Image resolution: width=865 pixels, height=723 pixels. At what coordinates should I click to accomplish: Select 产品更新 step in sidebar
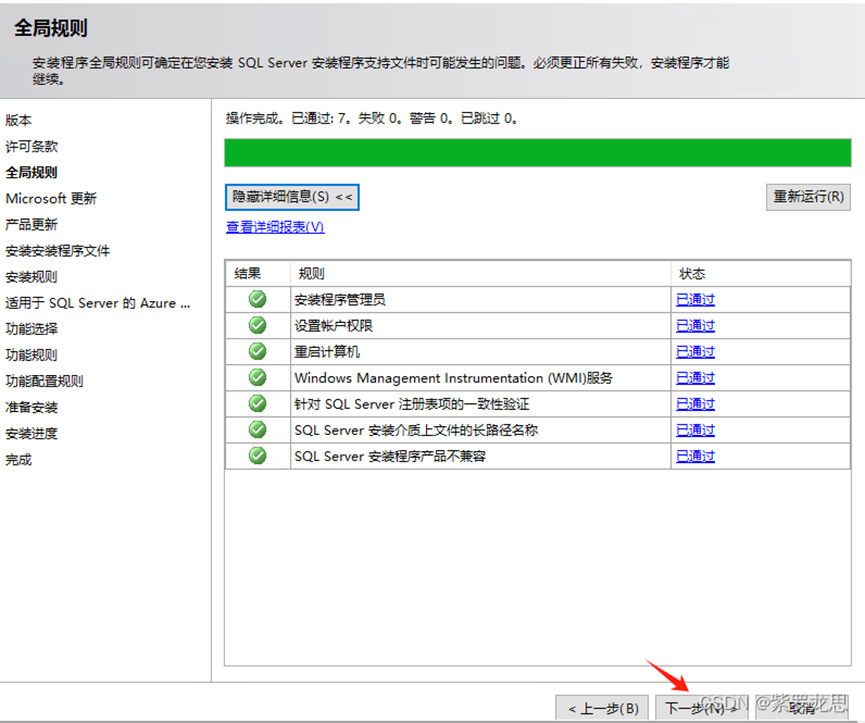click(31, 224)
